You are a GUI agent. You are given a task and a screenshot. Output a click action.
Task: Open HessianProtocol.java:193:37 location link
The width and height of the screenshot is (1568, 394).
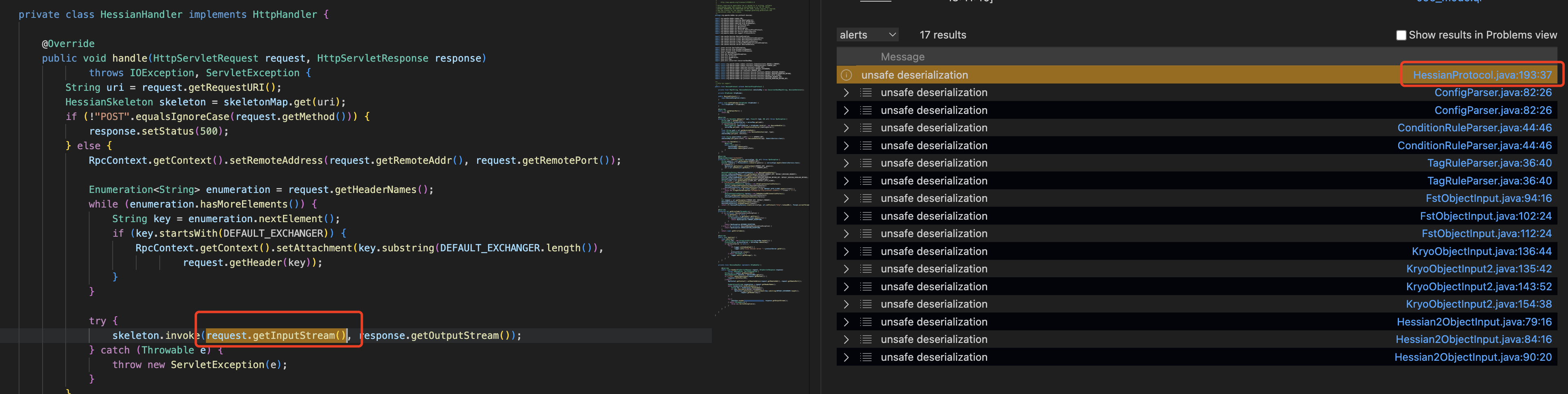point(1482,75)
